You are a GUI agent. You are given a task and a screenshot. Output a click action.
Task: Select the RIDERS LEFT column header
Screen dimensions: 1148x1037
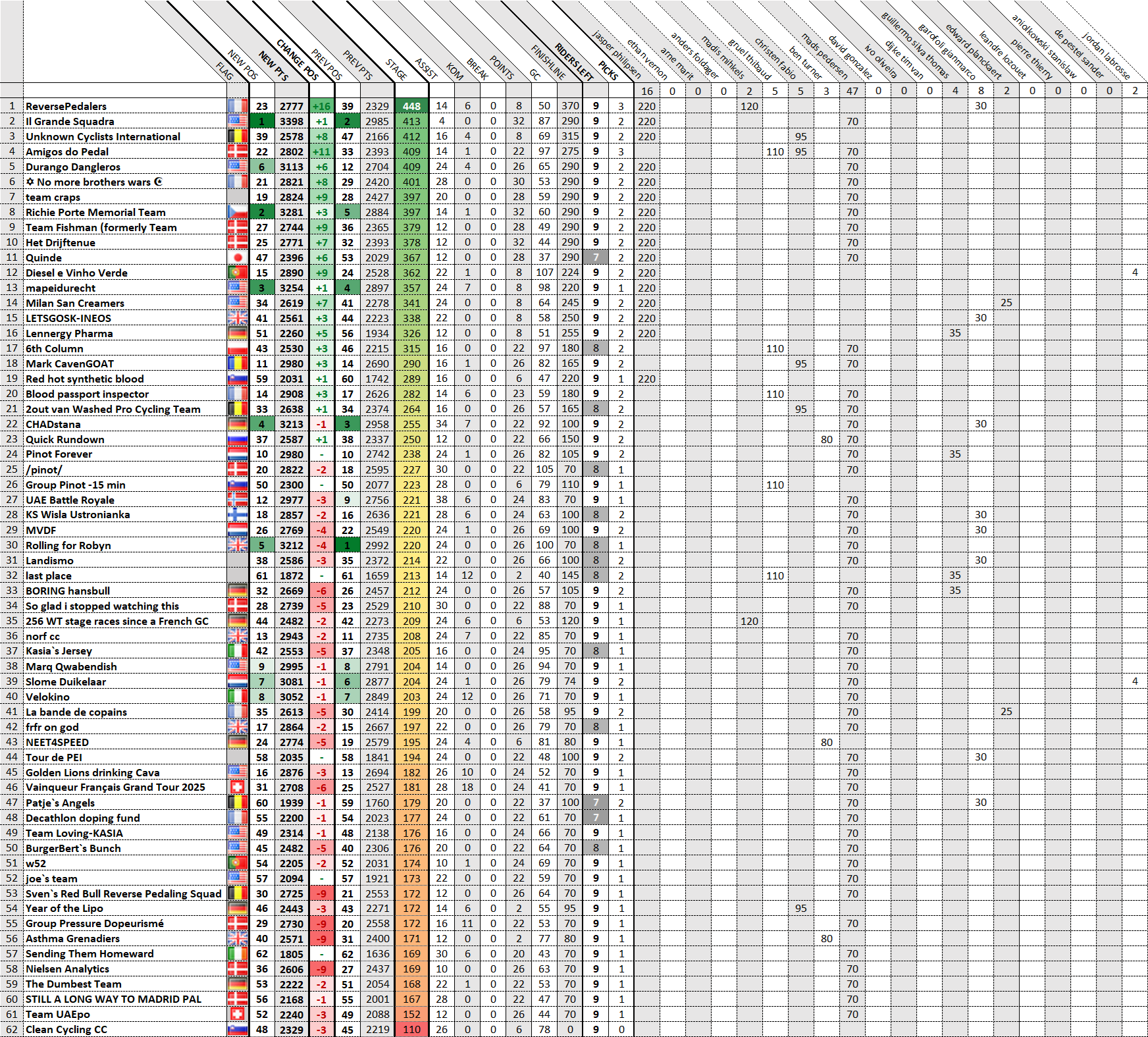point(574,62)
